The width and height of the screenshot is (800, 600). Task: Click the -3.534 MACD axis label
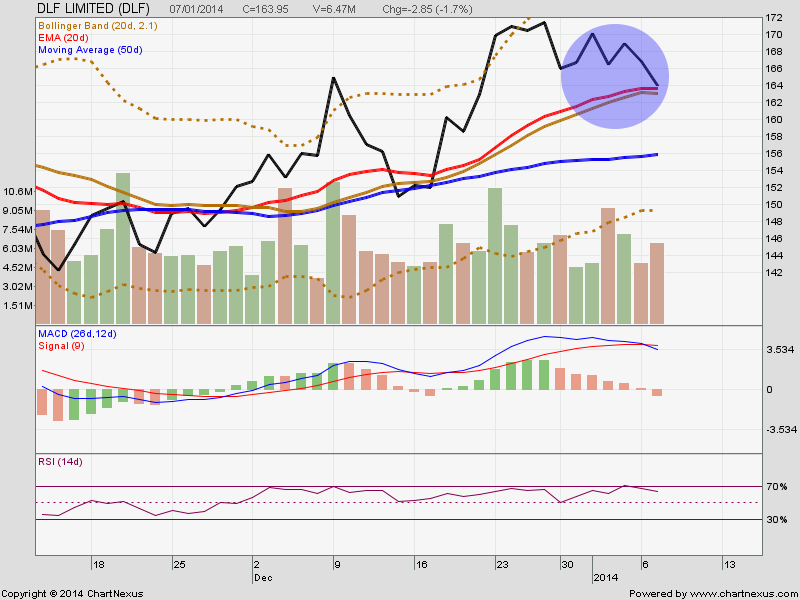pyautogui.click(x=781, y=430)
